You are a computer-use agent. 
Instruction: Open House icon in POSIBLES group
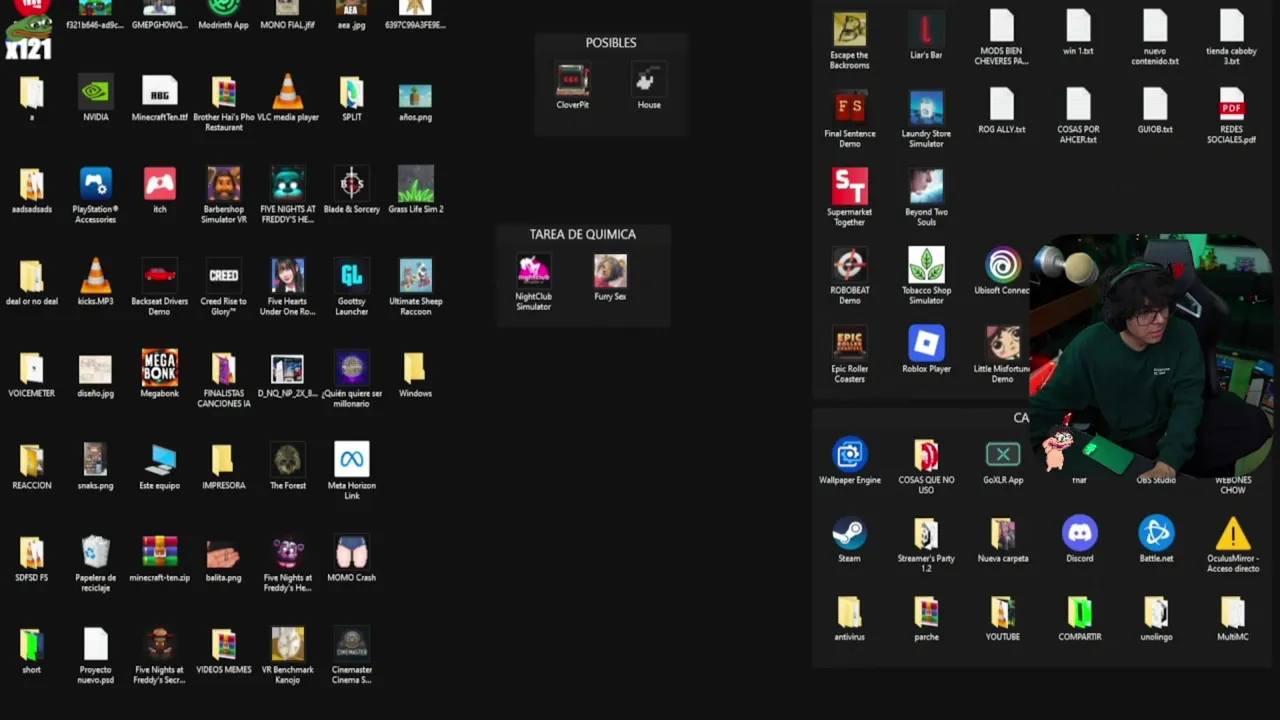click(649, 80)
